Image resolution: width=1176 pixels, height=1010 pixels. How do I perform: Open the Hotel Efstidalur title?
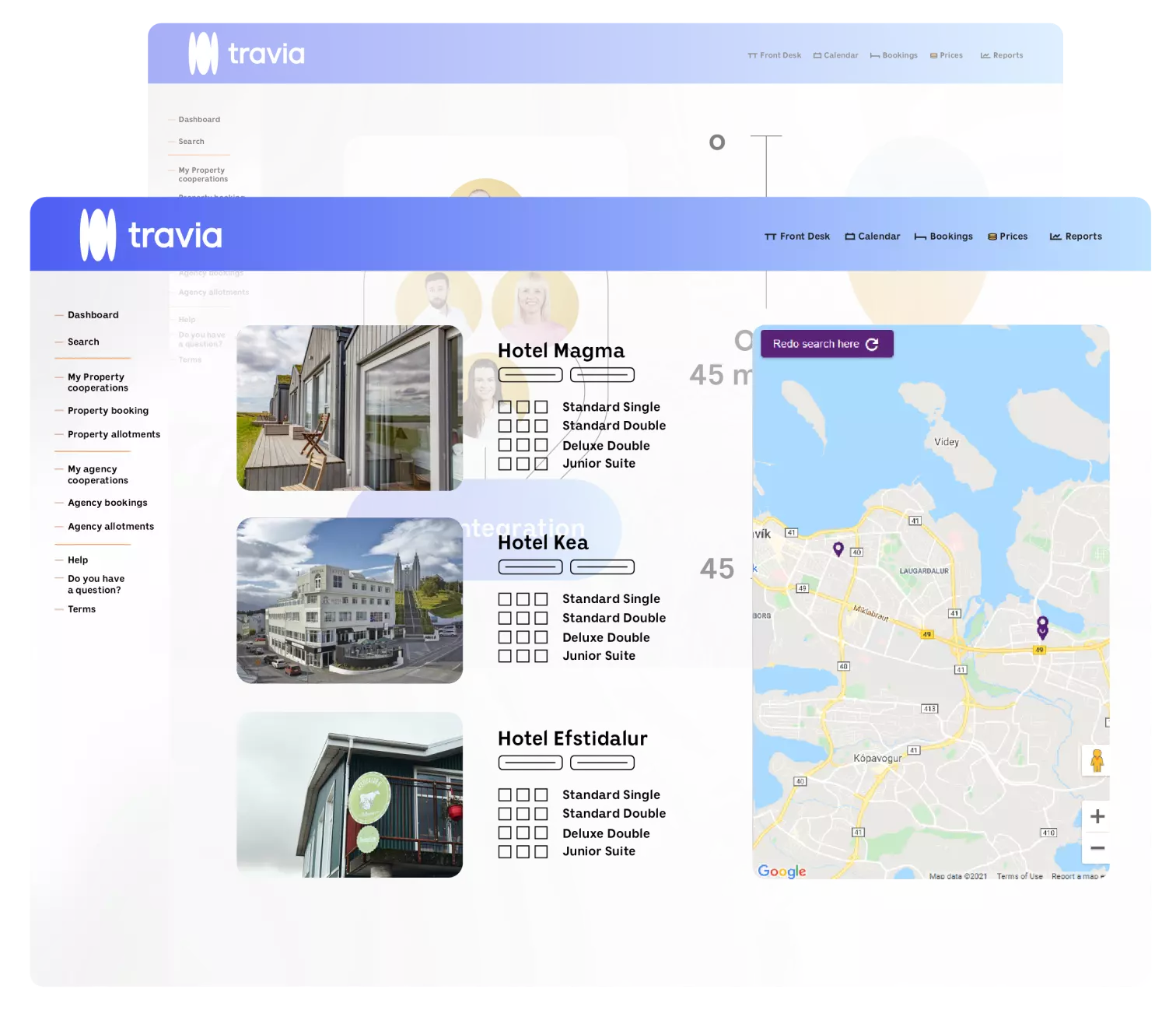(x=572, y=738)
